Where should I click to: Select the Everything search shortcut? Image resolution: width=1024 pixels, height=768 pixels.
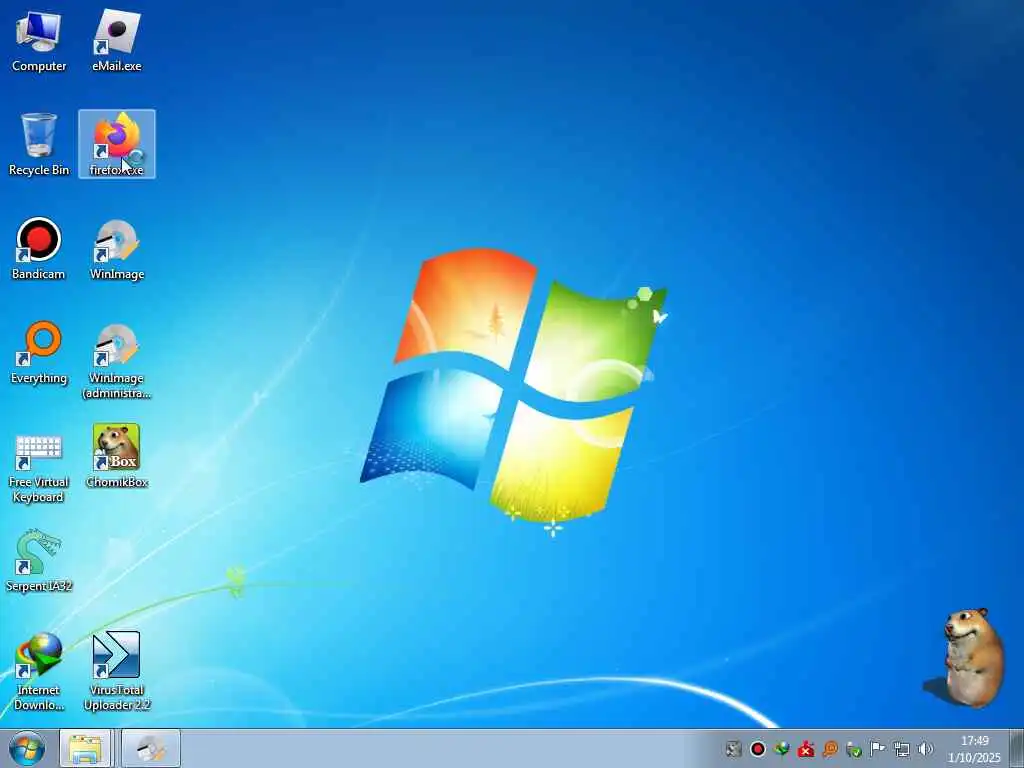(x=39, y=353)
